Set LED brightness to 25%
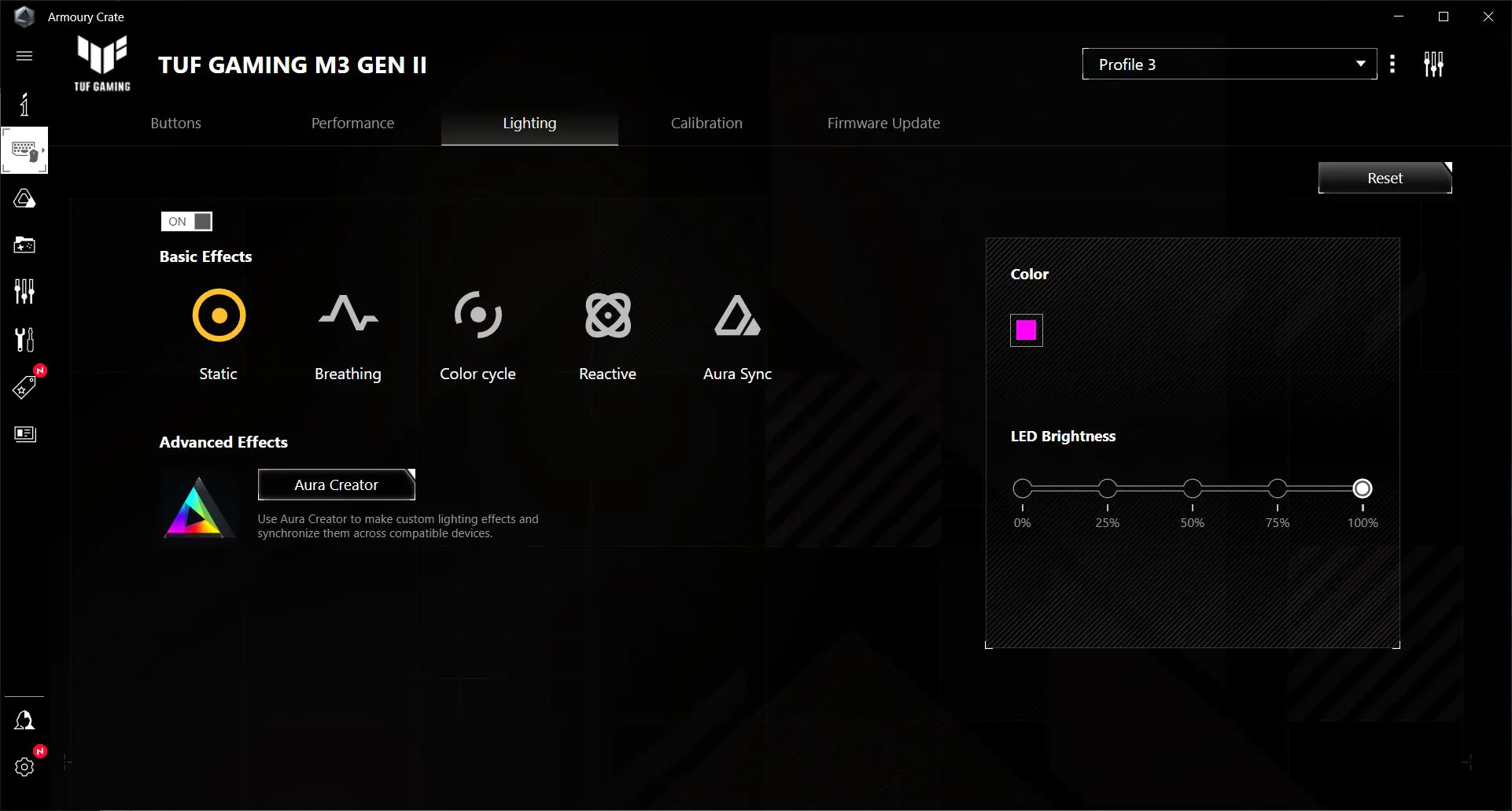Screen dimensions: 1512x811 1107,488
